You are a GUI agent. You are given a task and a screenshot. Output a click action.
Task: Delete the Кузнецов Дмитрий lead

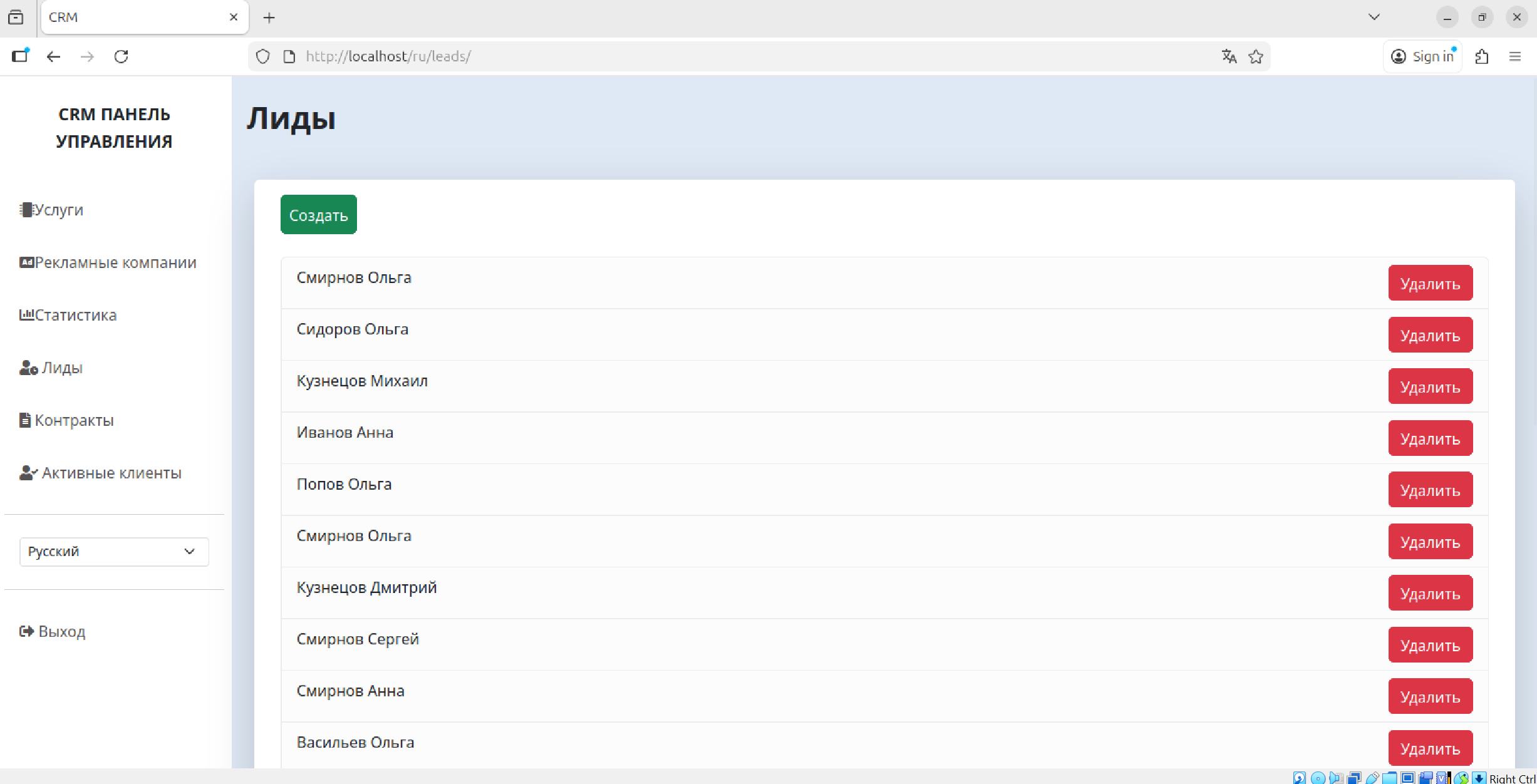coord(1430,593)
